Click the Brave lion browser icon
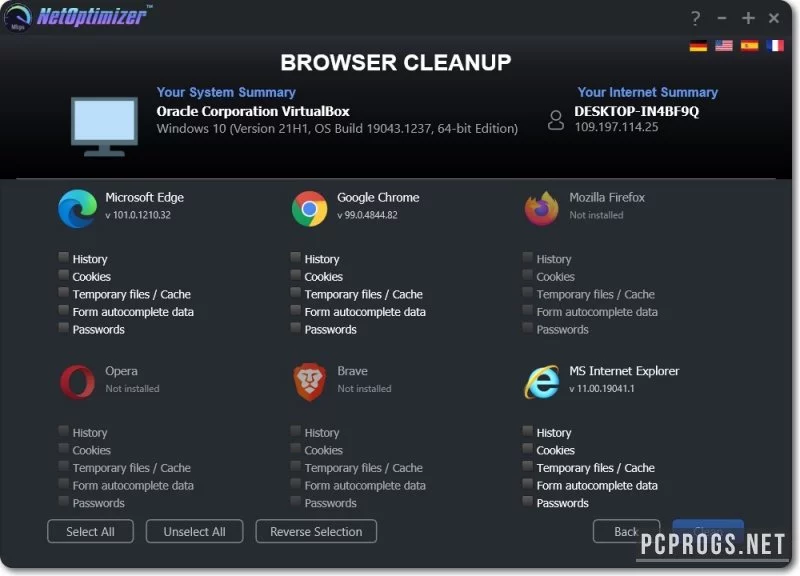The width and height of the screenshot is (800, 576). pyautogui.click(x=309, y=382)
